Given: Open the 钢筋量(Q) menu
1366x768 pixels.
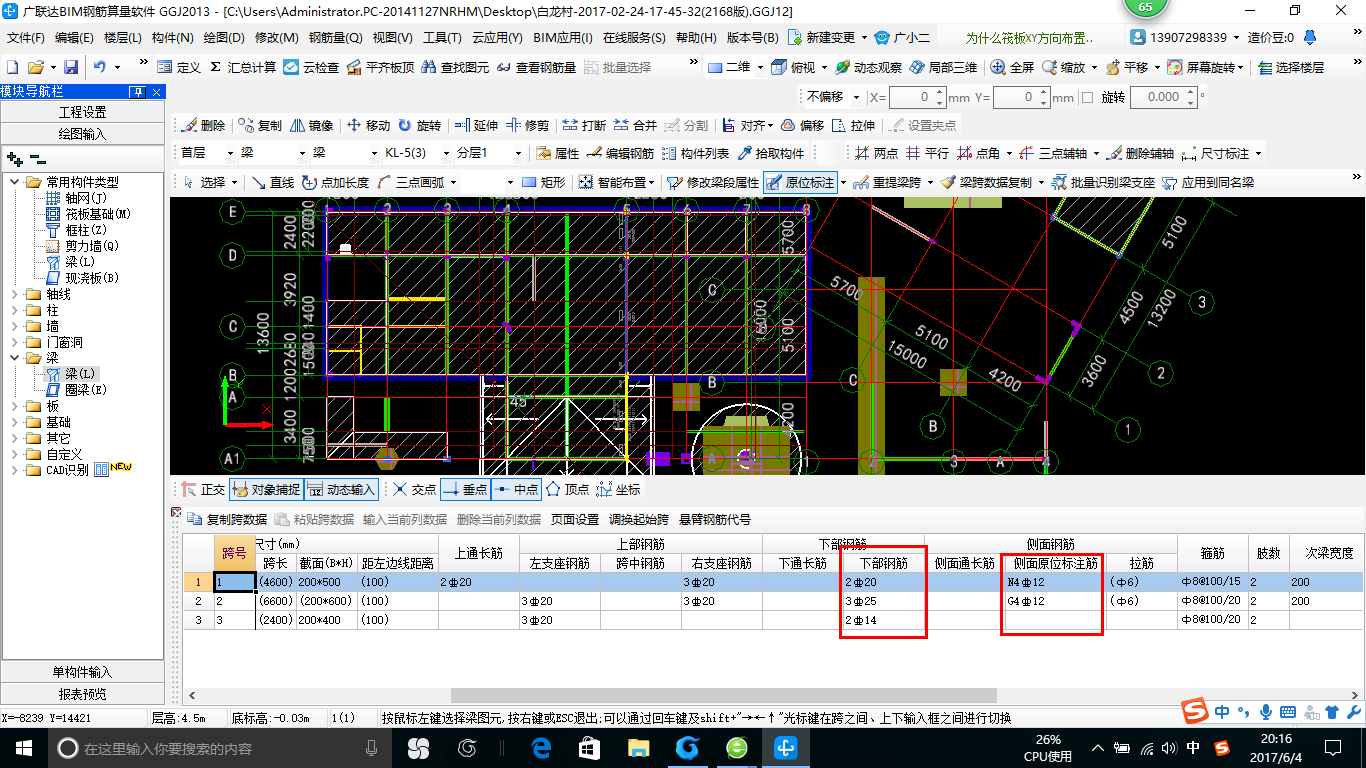Looking at the screenshot, I should pyautogui.click(x=336, y=38).
